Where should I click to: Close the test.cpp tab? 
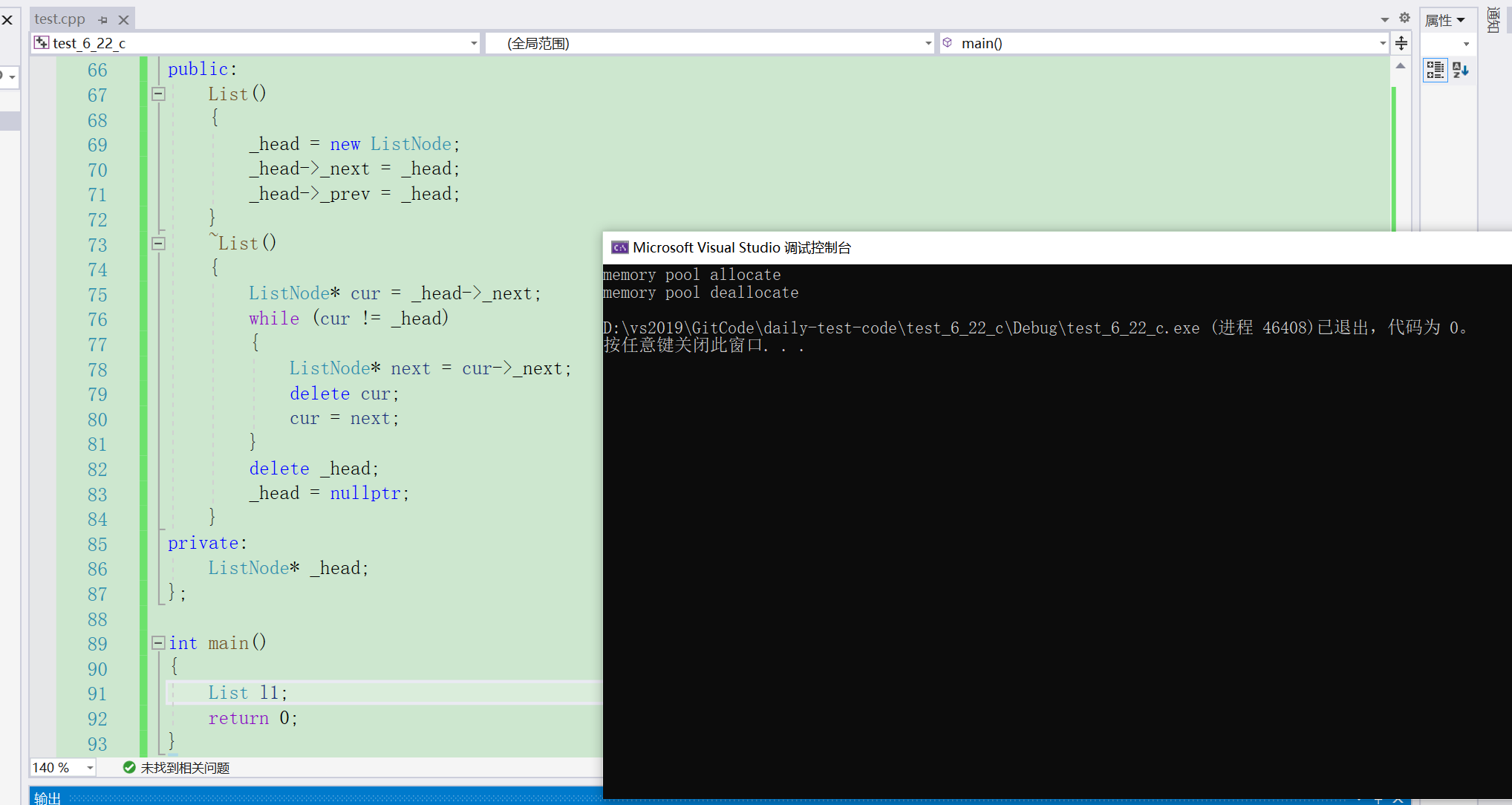124,20
